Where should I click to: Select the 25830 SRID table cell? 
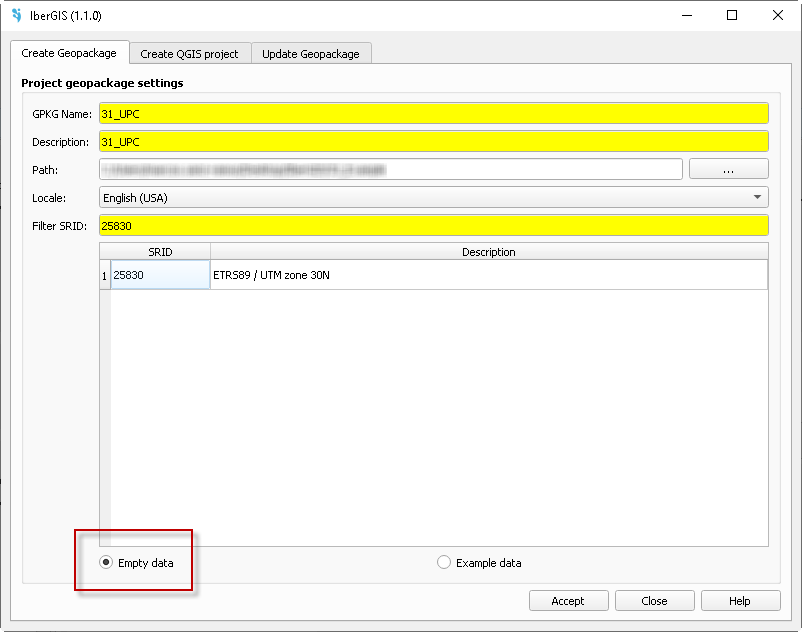point(160,275)
